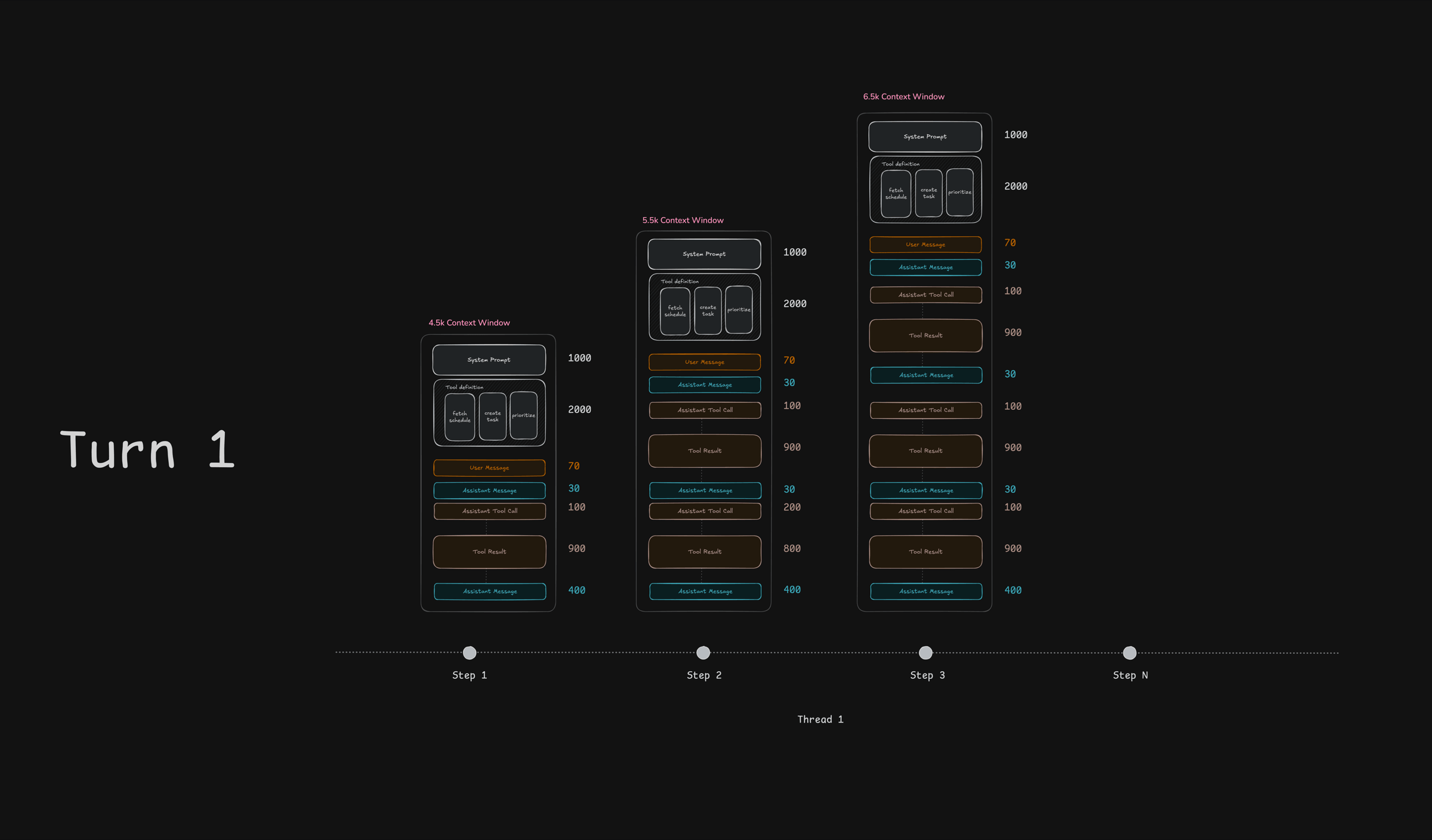Click the "Step 2" text label
The height and width of the screenshot is (840, 1432).
[704, 675]
